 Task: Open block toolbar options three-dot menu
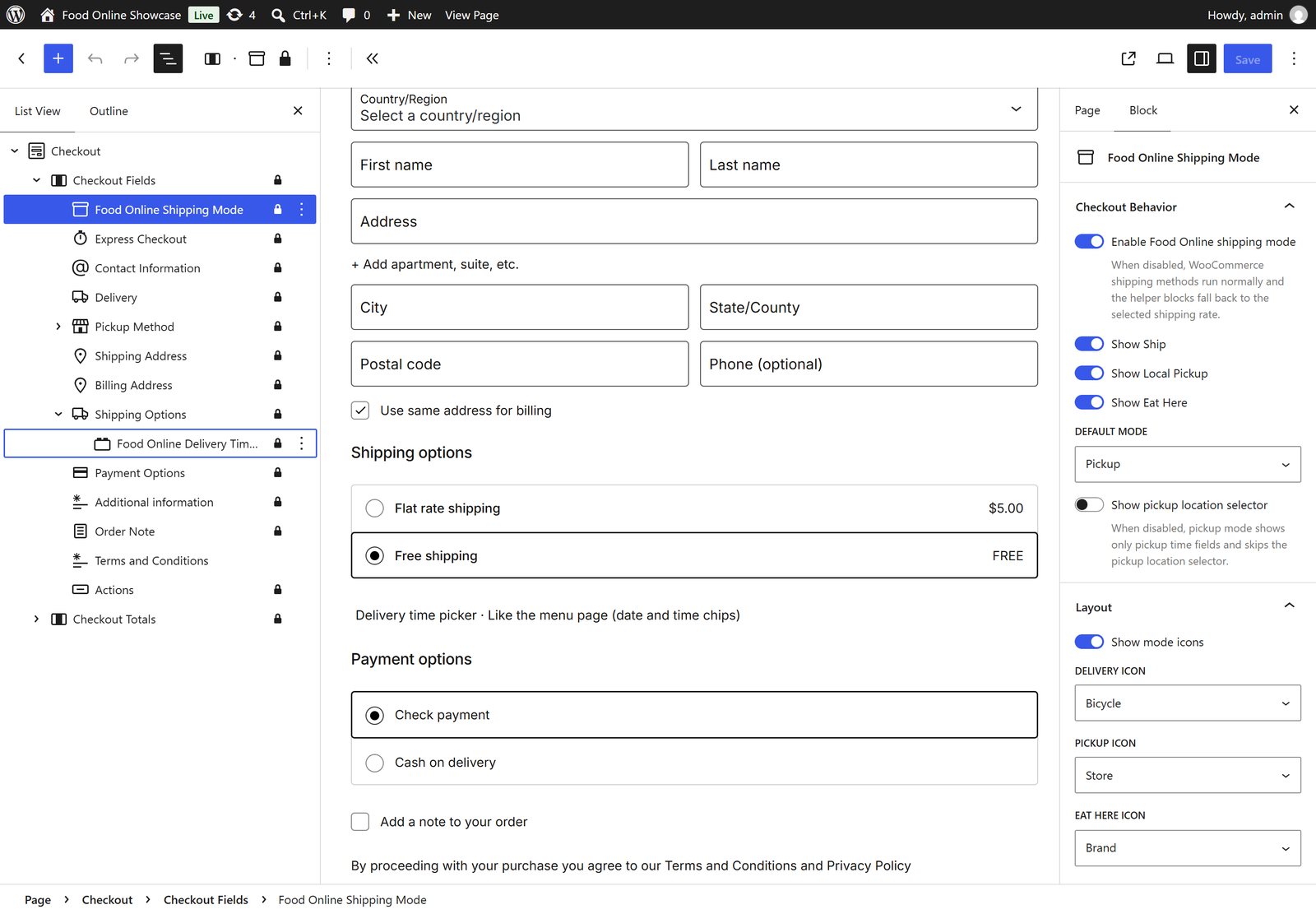pos(329,58)
